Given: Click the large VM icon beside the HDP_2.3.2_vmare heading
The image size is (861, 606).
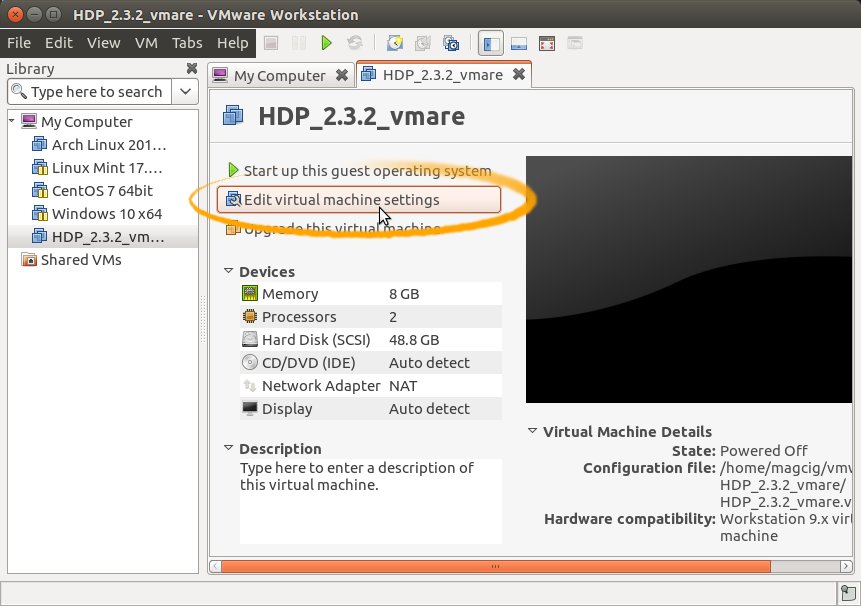Looking at the screenshot, I should 233,116.
